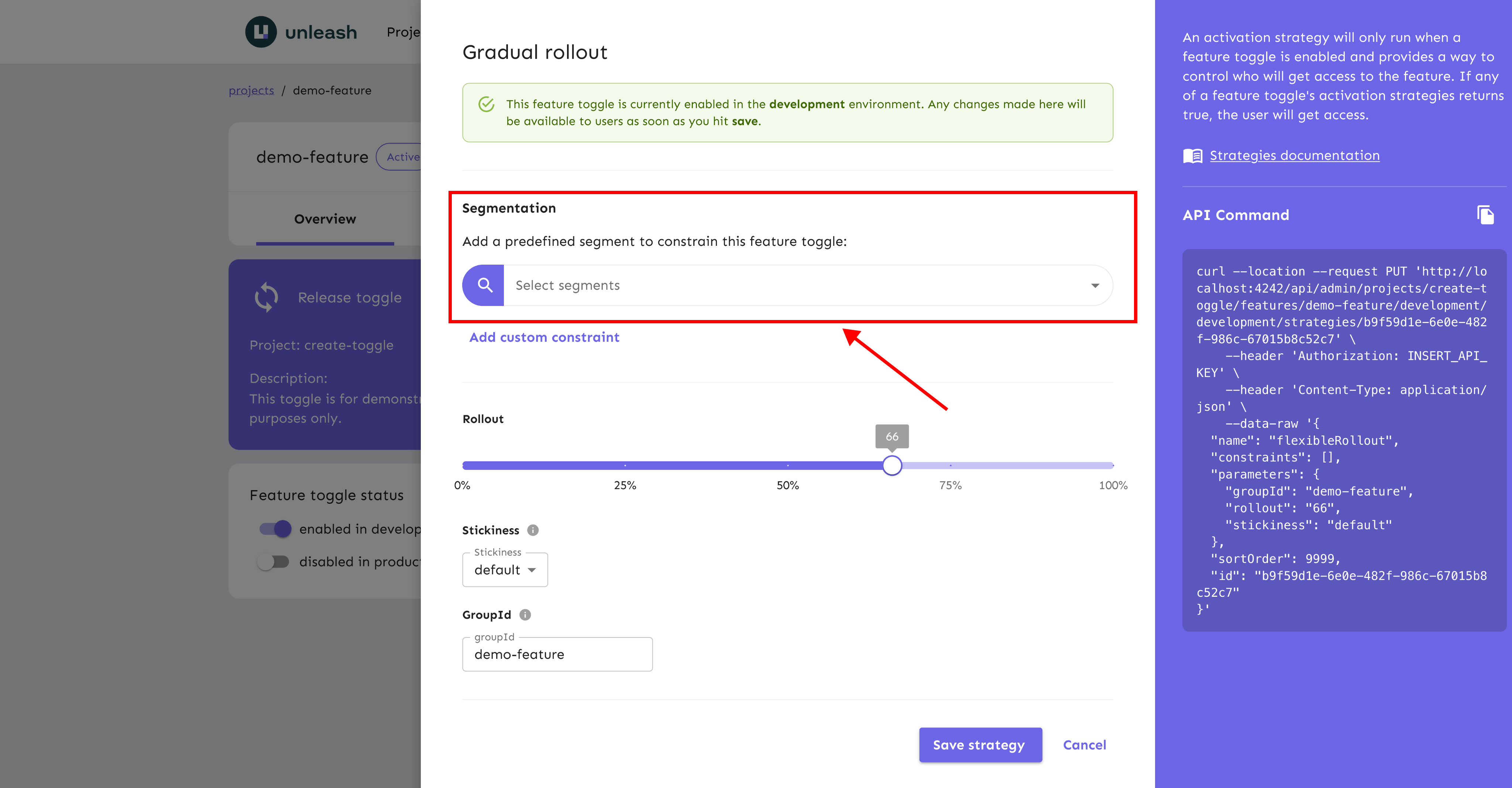Open the Select segments dropdown arrow
1512x788 pixels.
coord(1095,285)
